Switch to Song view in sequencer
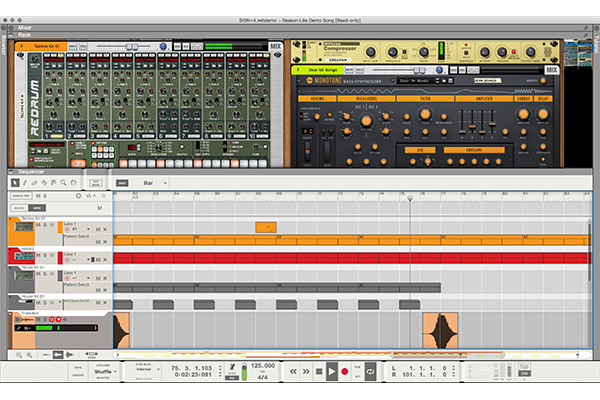 pyautogui.click(x=36, y=207)
